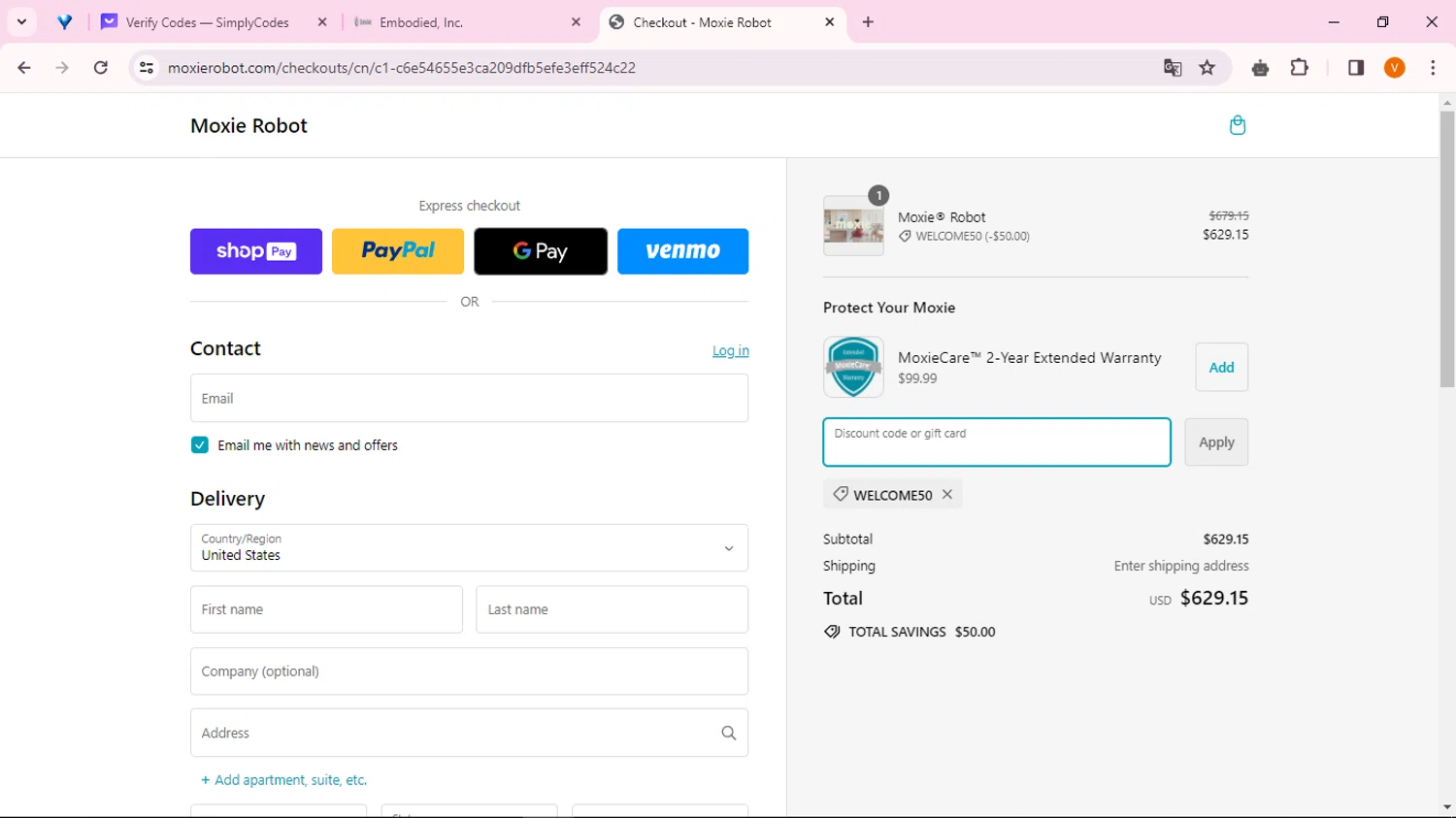The image size is (1456, 818).
Task: Click the page scrollbar up arrow
Action: (x=1447, y=103)
